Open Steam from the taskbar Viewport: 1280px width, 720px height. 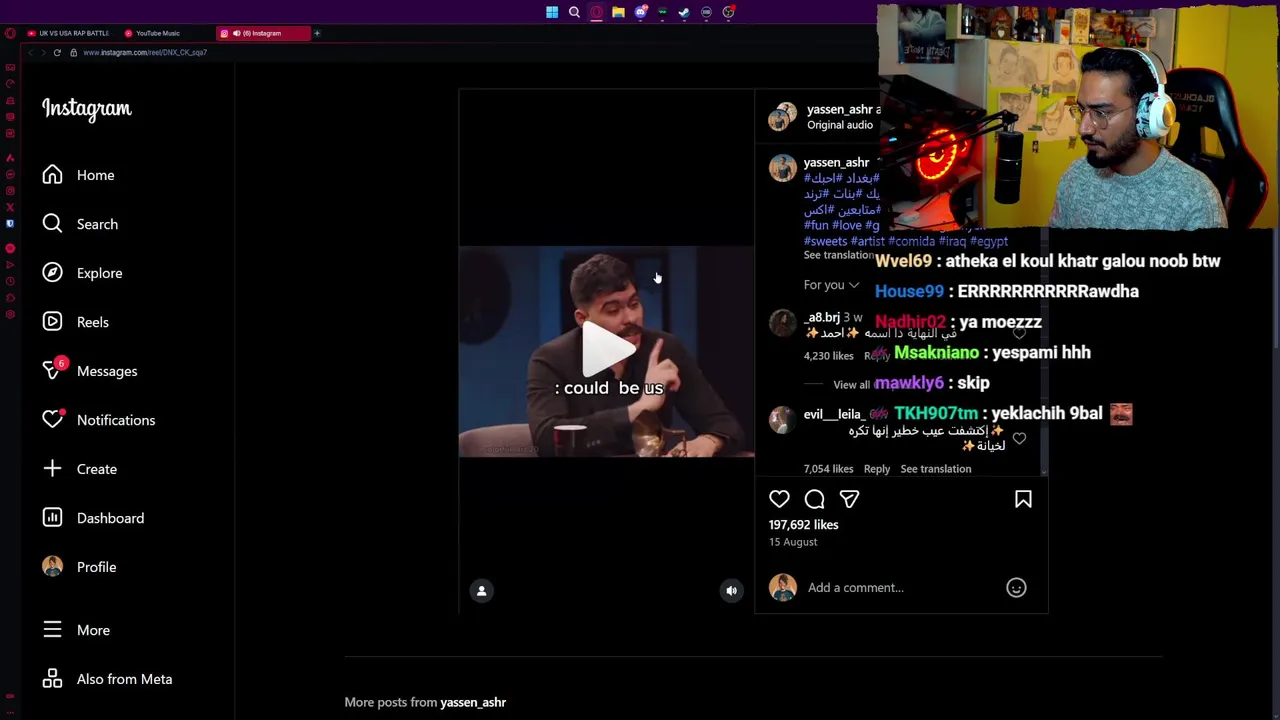[684, 12]
